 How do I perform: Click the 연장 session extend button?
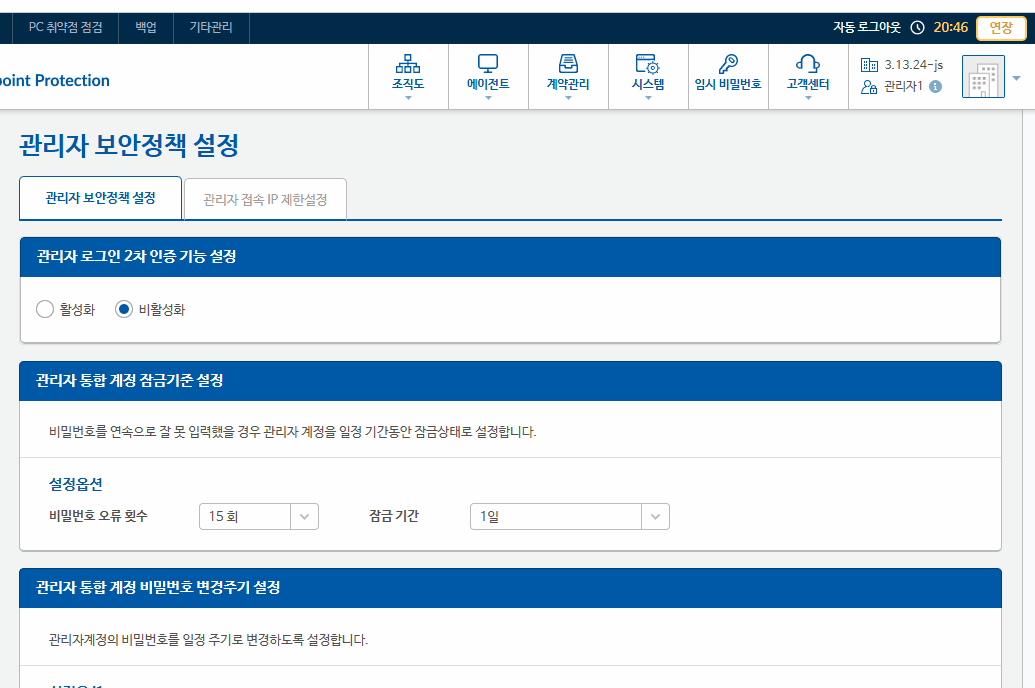tap(1001, 28)
